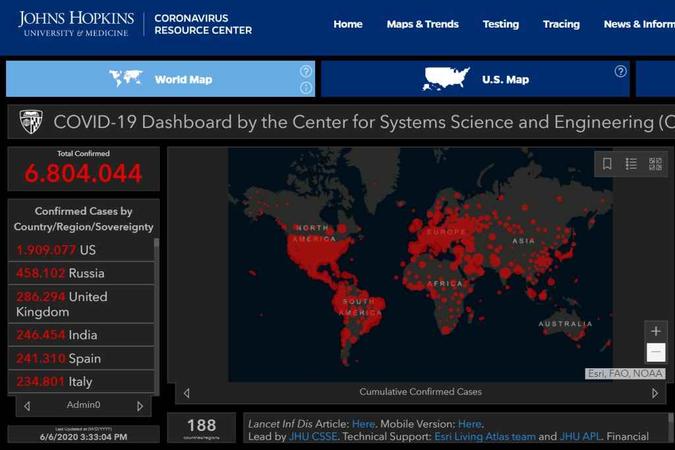Click the Asia label on map
This screenshot has height=450, width=675.
click(x=523, y=241)
